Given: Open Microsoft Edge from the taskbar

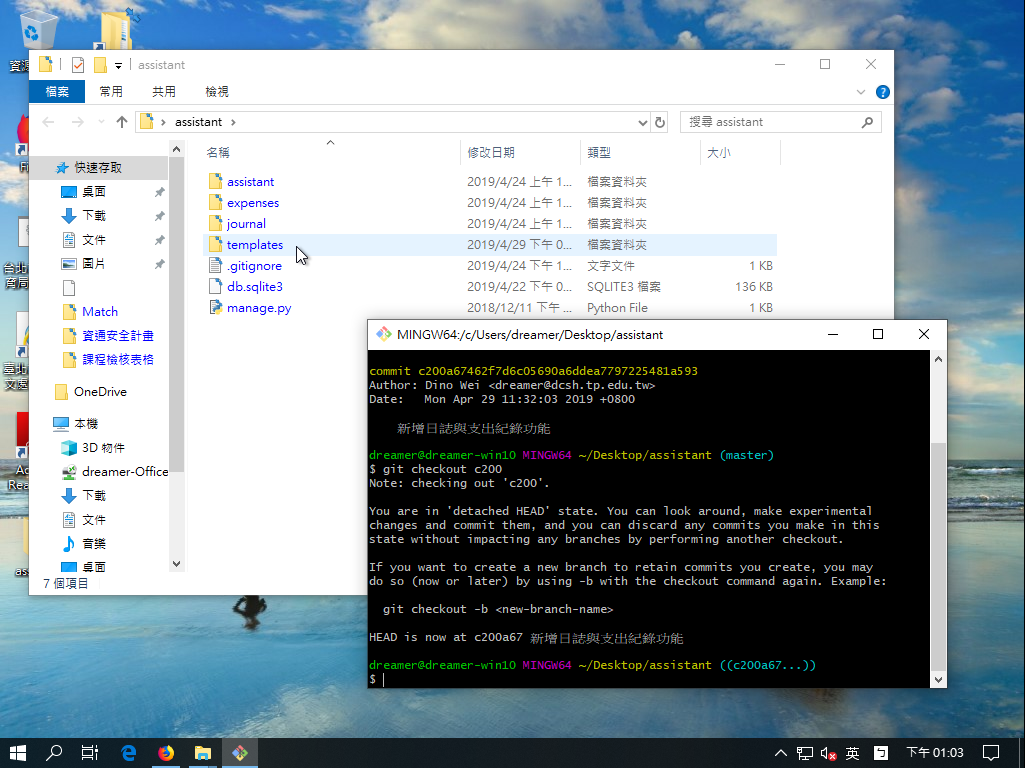Looking at the screenshot, I should (x=129, y=753).
